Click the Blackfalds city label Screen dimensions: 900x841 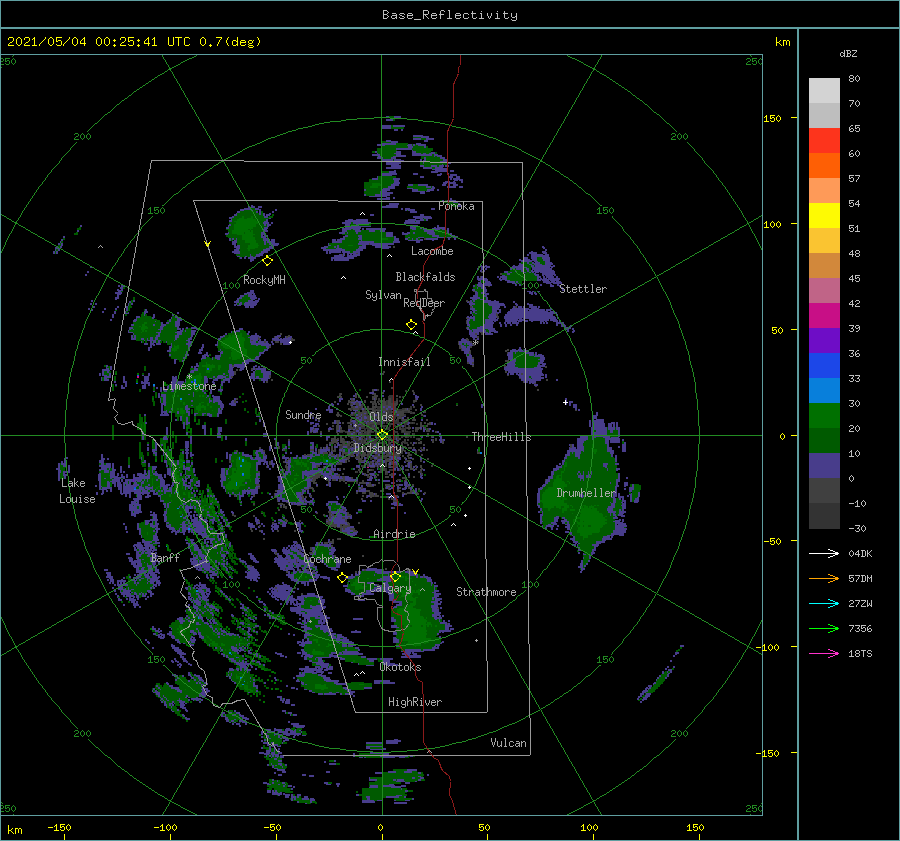(x=425, y=277)
